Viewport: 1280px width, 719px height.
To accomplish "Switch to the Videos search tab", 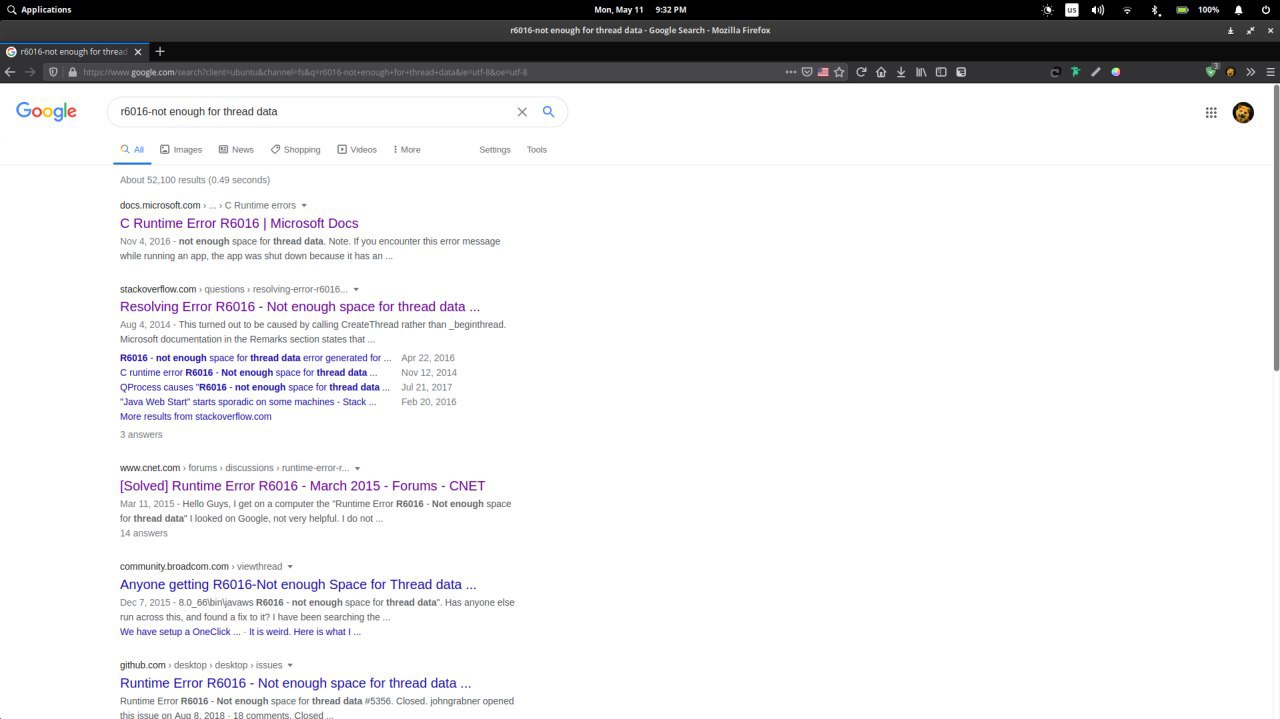I will pyautogui.click(x=357, y=150).
